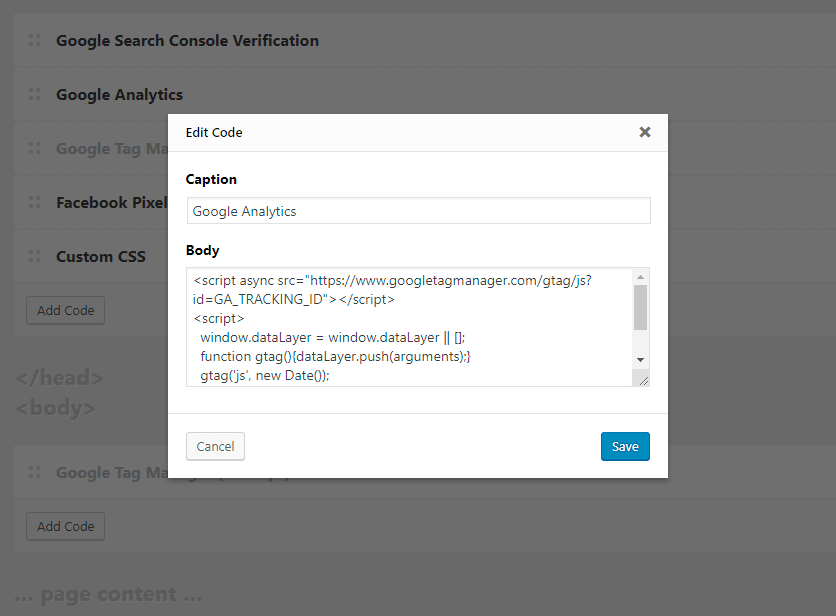
Task: Click the Body textarea scroll down arrow
Action: (640, 360)
